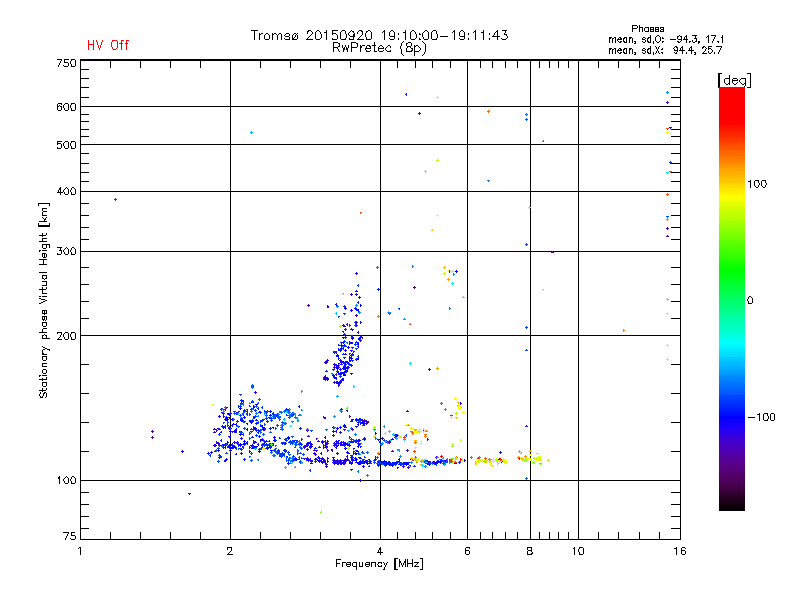Click the x-axis label 16 MHz
Viewport: 800px width, 600px height.
680,551
